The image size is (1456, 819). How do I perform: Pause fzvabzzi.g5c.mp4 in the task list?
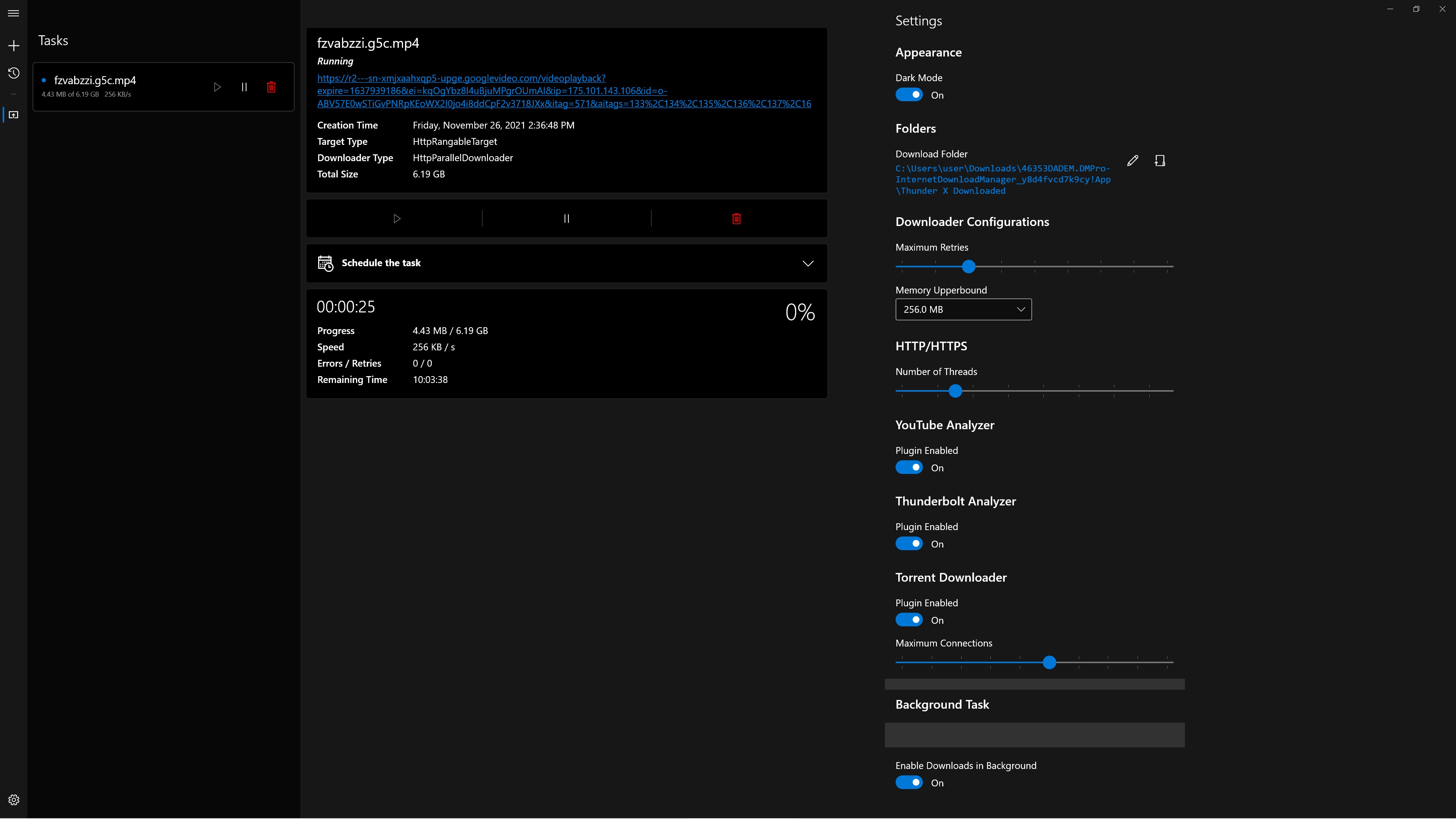coord(244,87)
